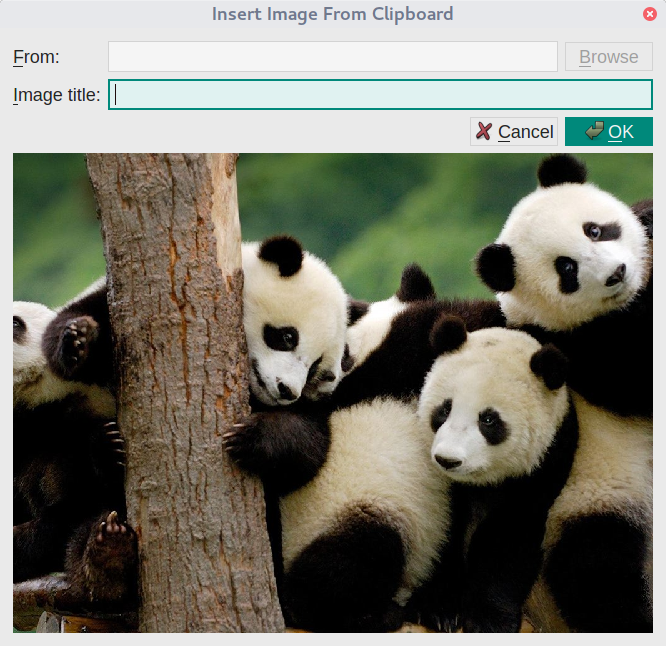Click the Image title: label
The image size is (666, 646).
[x=56, y=95]
